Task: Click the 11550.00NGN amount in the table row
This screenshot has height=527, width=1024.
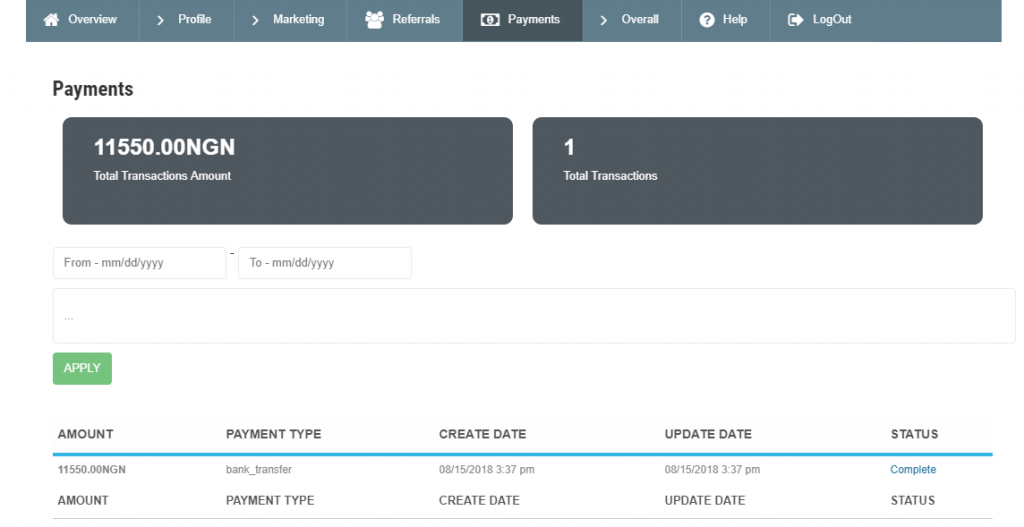Action: pos(92,470)
